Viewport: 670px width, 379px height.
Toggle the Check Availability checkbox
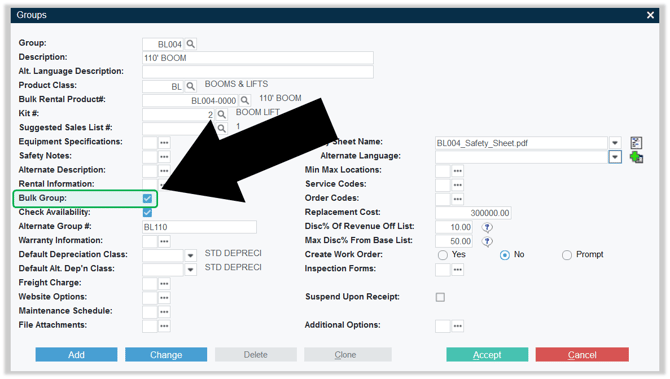[x=147, y=212]
